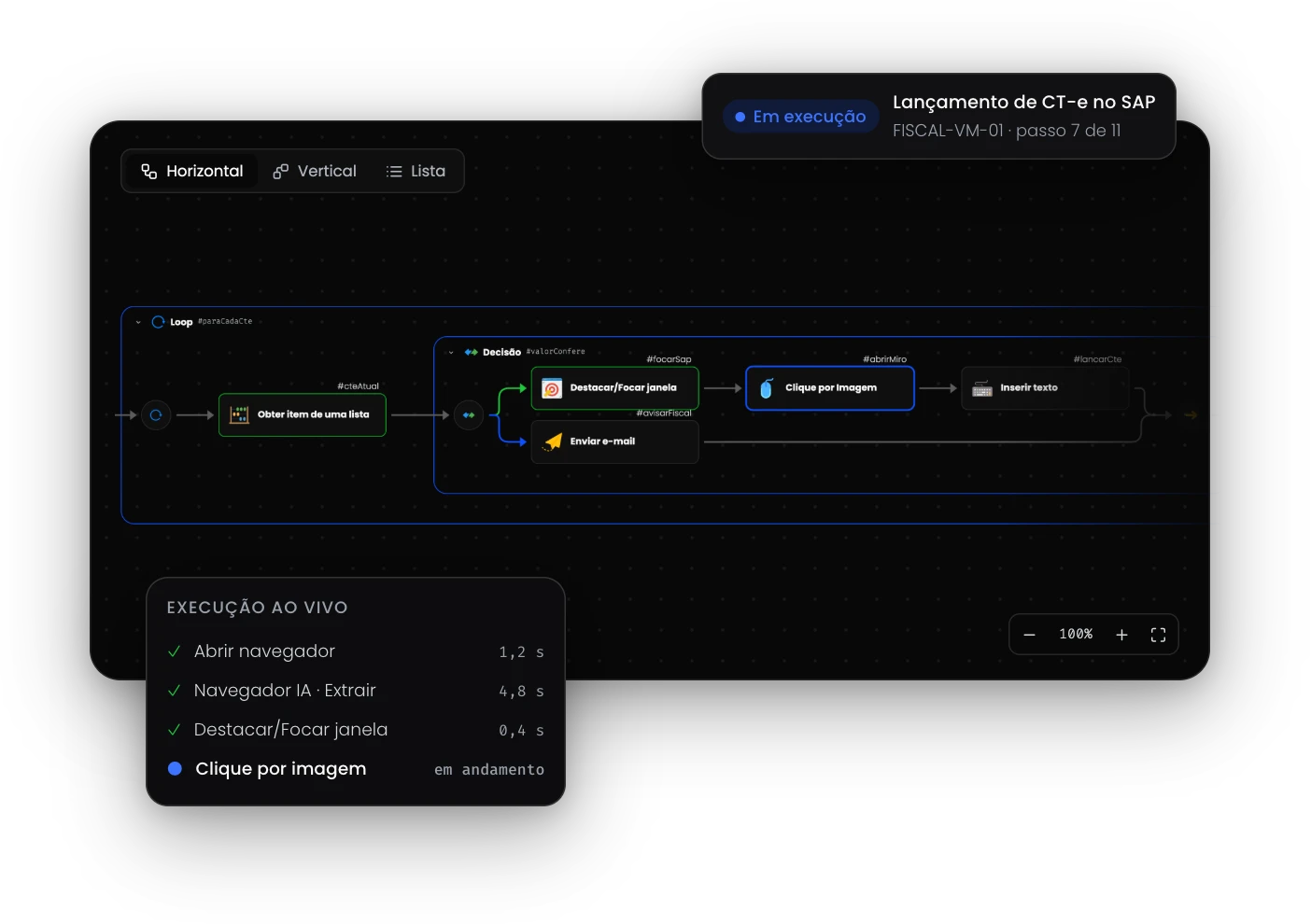The width and height of the screenshot is (1311, 924).
Task: Click the paper plane icon in Enviar e-mail node
Action: [x=553, y=441]
